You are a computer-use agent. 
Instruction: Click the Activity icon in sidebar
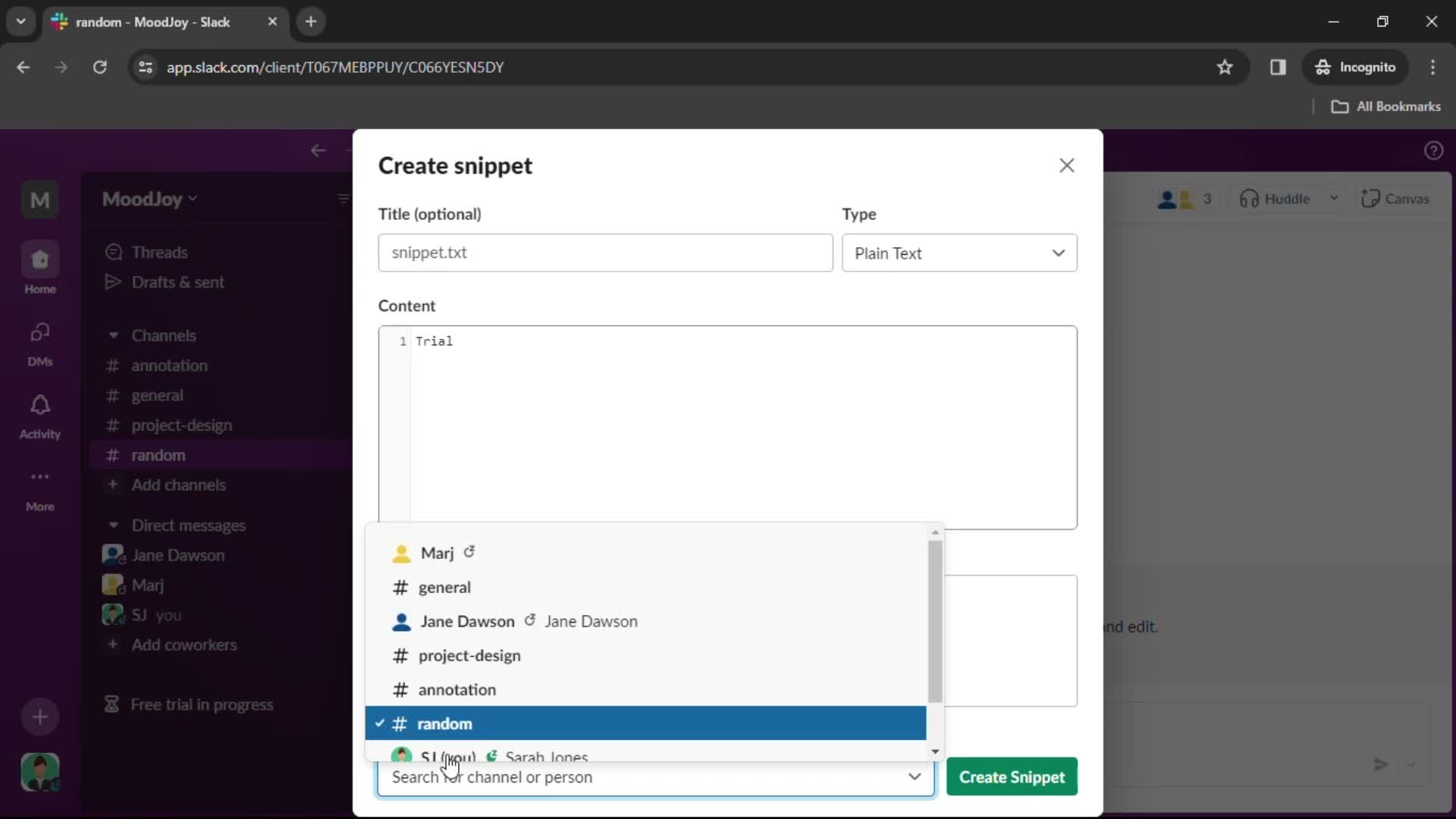tap(40, 413)
